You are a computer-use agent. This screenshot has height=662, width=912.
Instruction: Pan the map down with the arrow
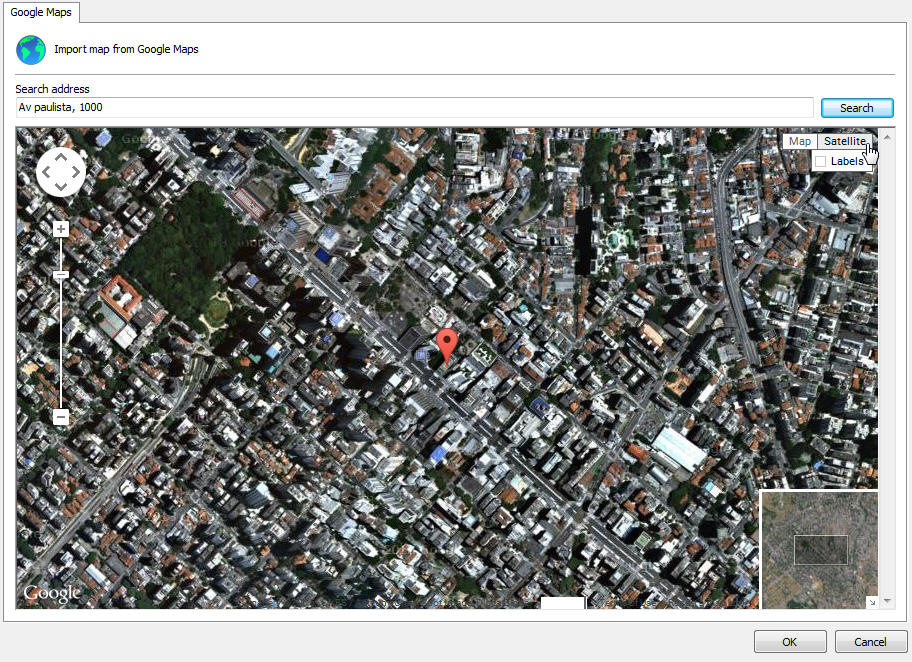pos(61,187)
